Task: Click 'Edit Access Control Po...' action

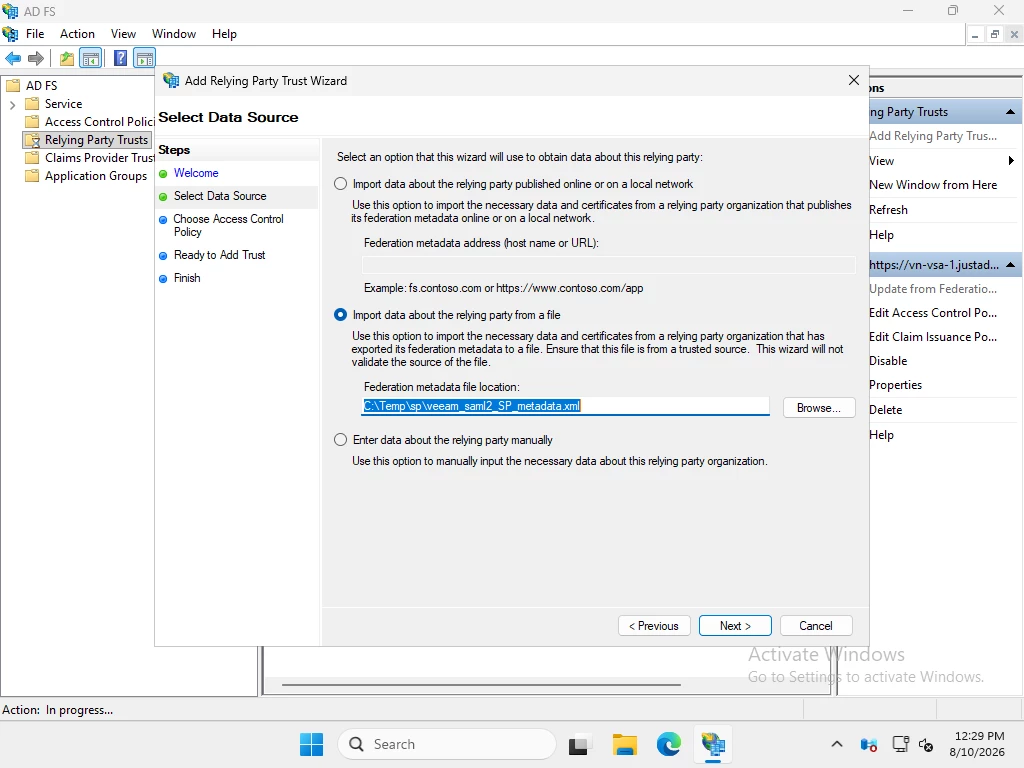Action: pos(933,313)
